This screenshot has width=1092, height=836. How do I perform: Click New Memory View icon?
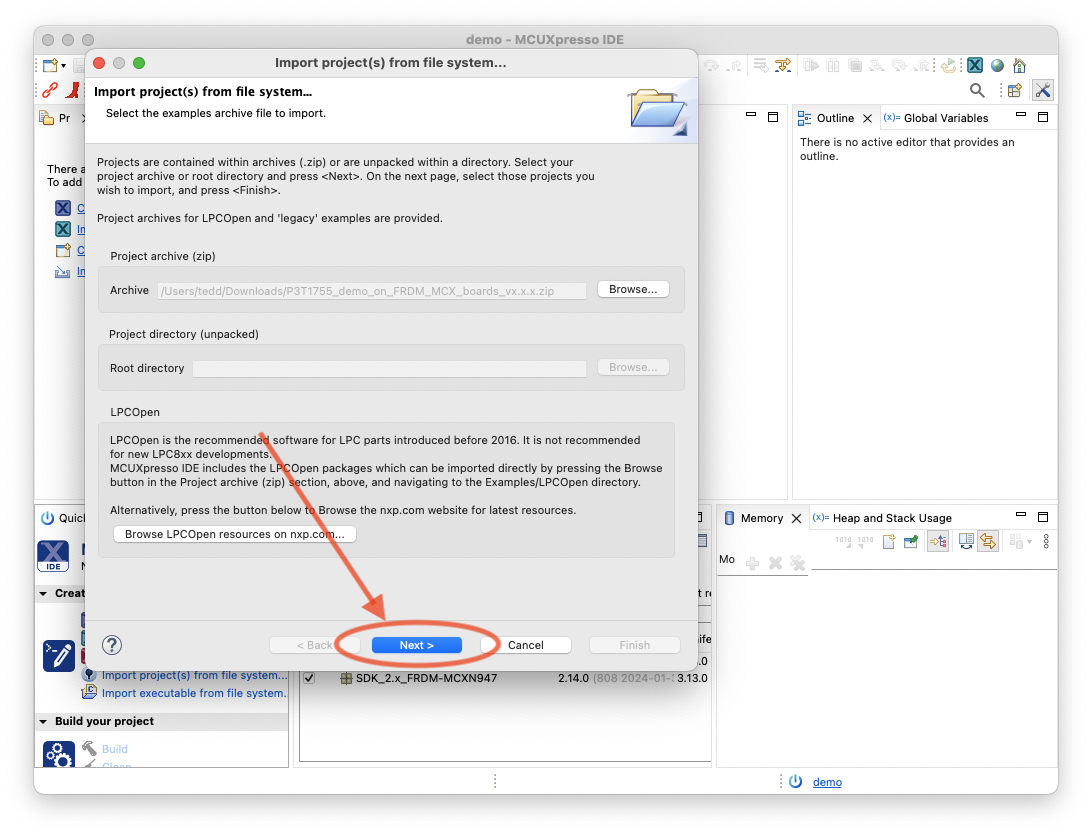pyautogui.click(x=889, y=541)
